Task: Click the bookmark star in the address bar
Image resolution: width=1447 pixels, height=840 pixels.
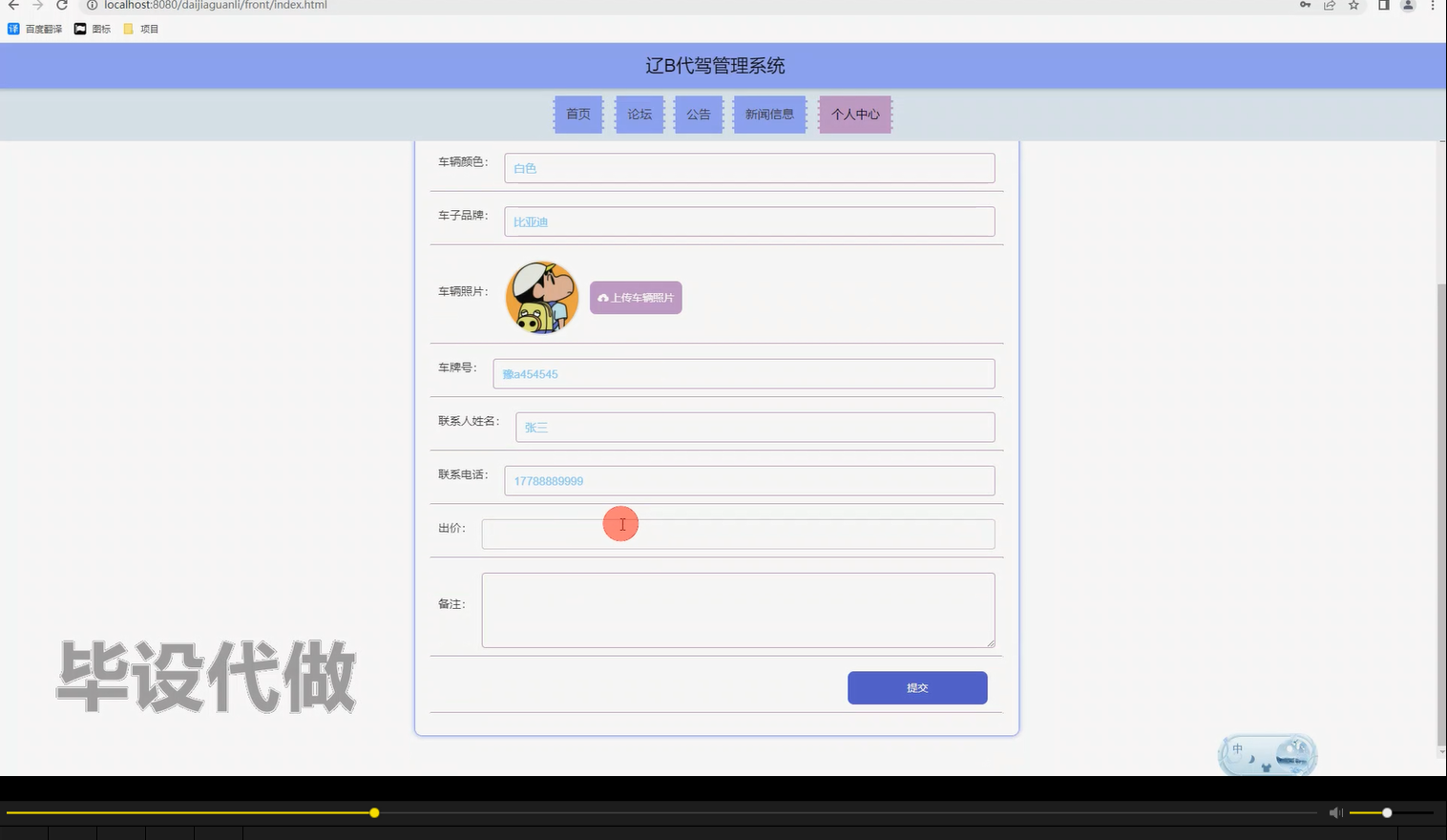Action: pyautogui.click(x=1353, y=6)
